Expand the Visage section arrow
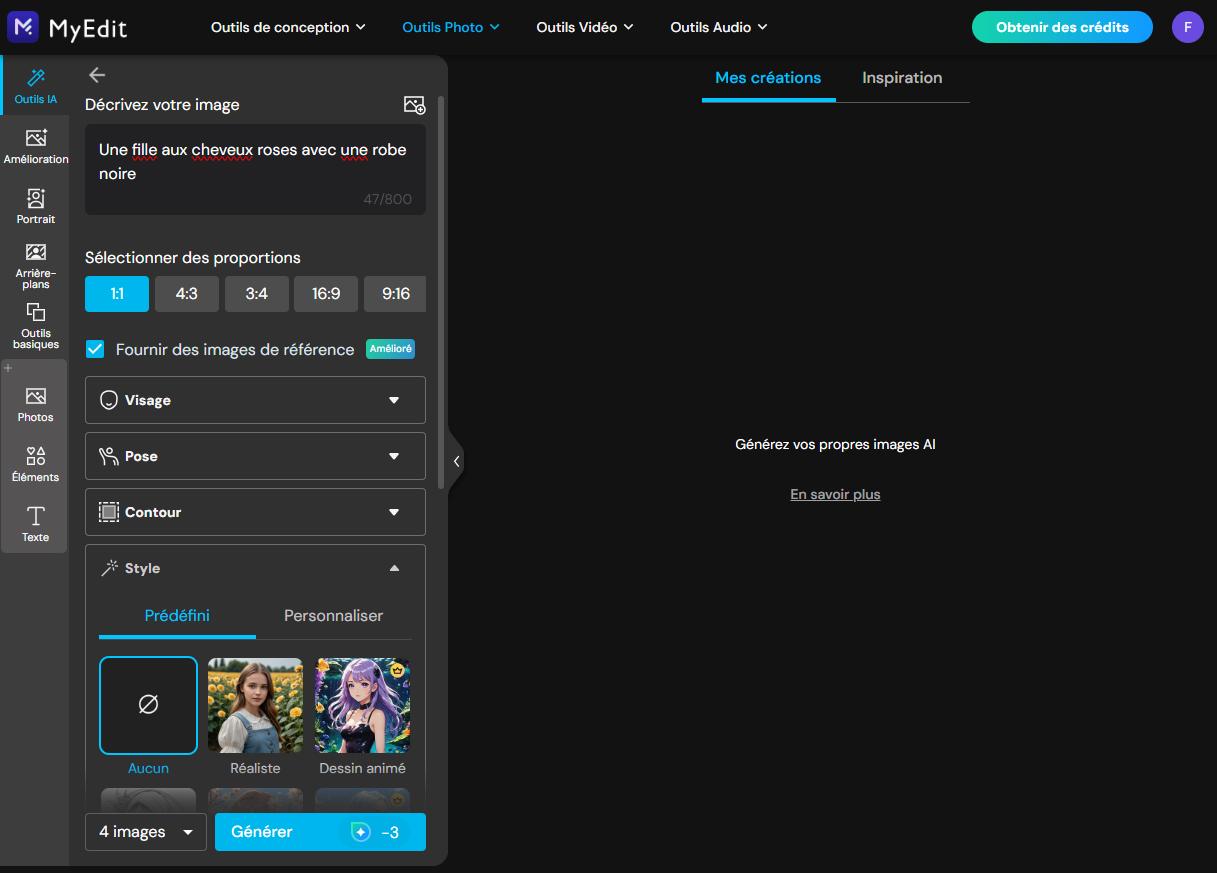Screen dimensions: 1217x873 click(394, 400)
